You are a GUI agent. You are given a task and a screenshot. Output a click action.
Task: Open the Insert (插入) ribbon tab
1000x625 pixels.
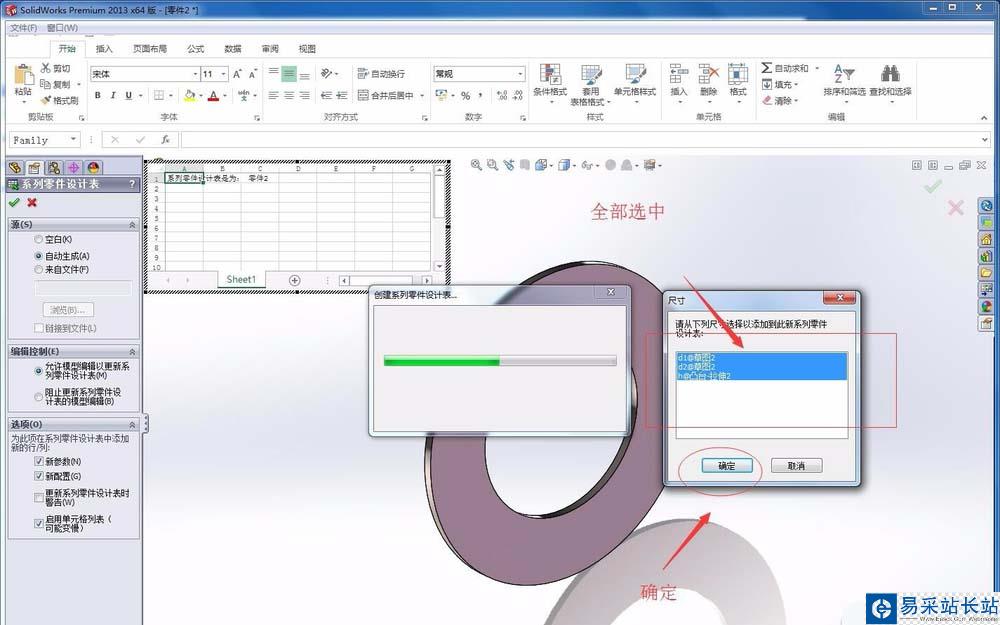[x=104, y=48]
